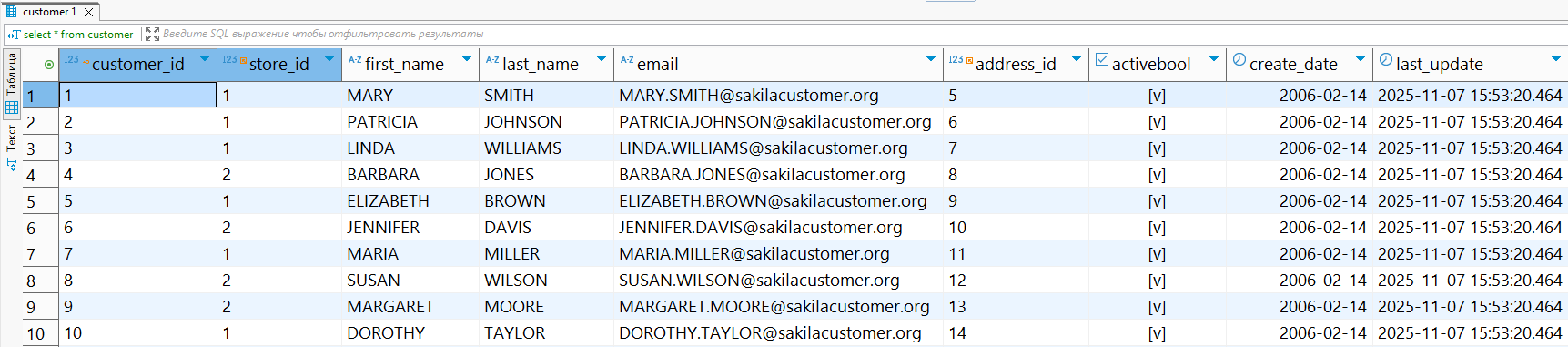Click the record mode circle icon in grid corner
Screen dimensions: 1568x347
point(49,64)
